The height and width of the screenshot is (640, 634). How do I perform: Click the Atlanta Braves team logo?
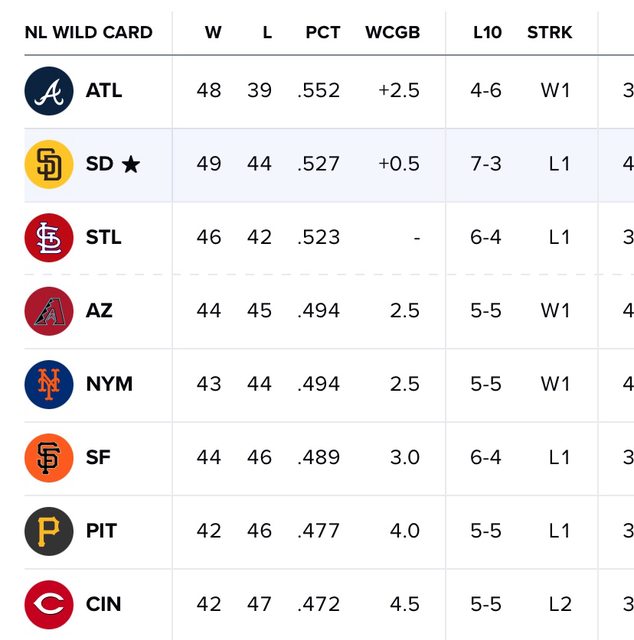49,91
